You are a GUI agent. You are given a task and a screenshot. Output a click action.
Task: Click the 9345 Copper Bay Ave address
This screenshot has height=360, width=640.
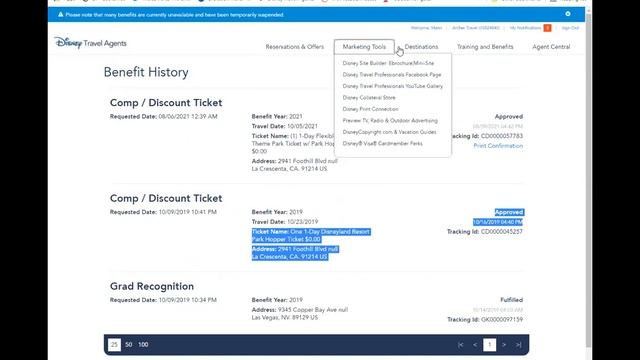click(300, 313)
